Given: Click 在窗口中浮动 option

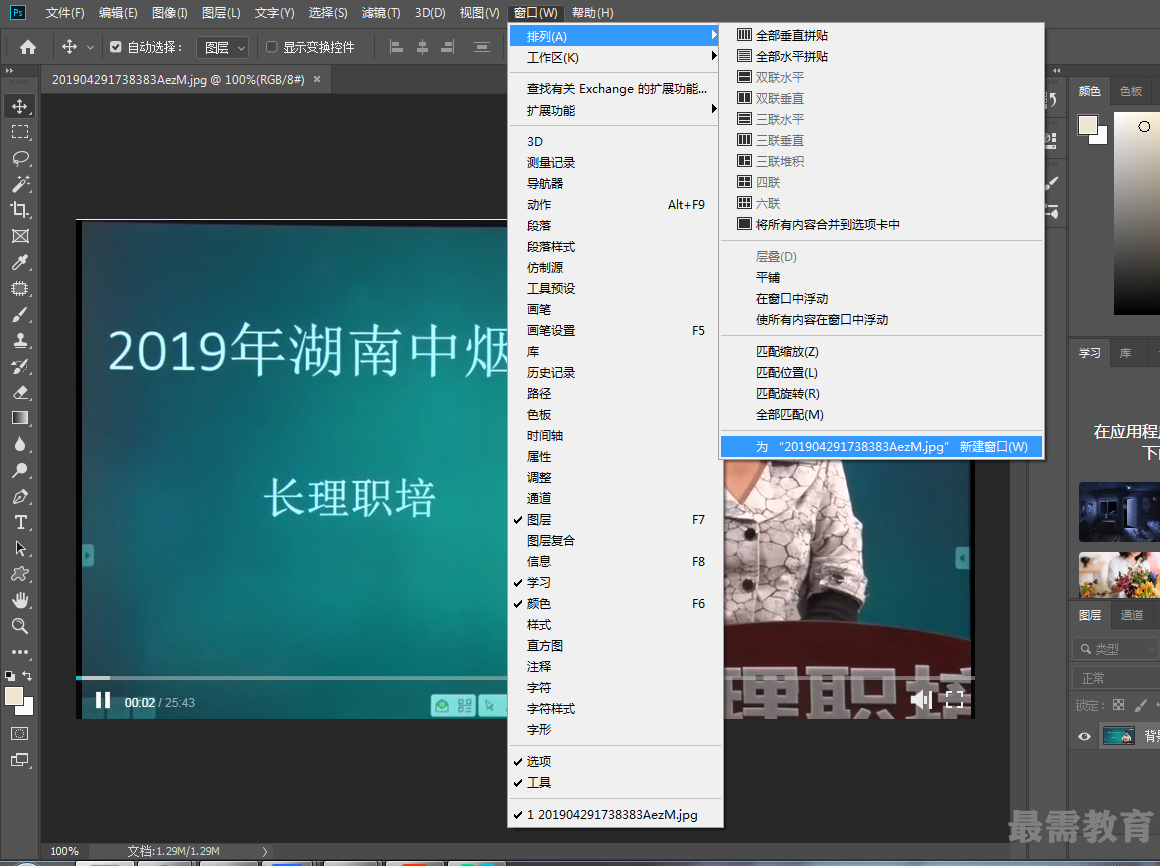Looking at the screenshot, I should [881, 299].
